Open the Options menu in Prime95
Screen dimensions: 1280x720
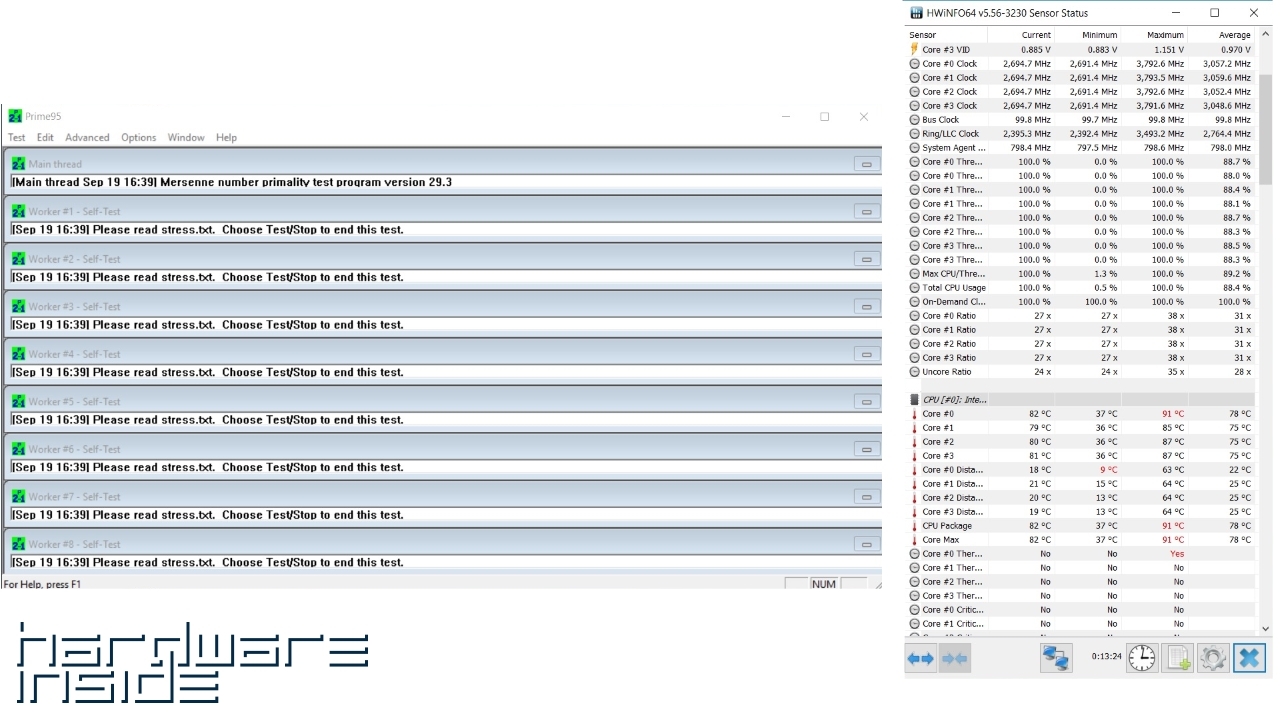(139, 138)
